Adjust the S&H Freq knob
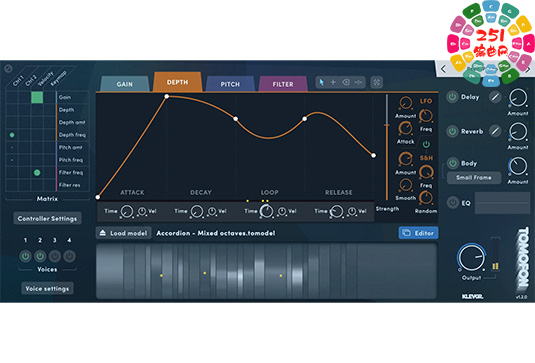535x363 pixels. (426, 172)
